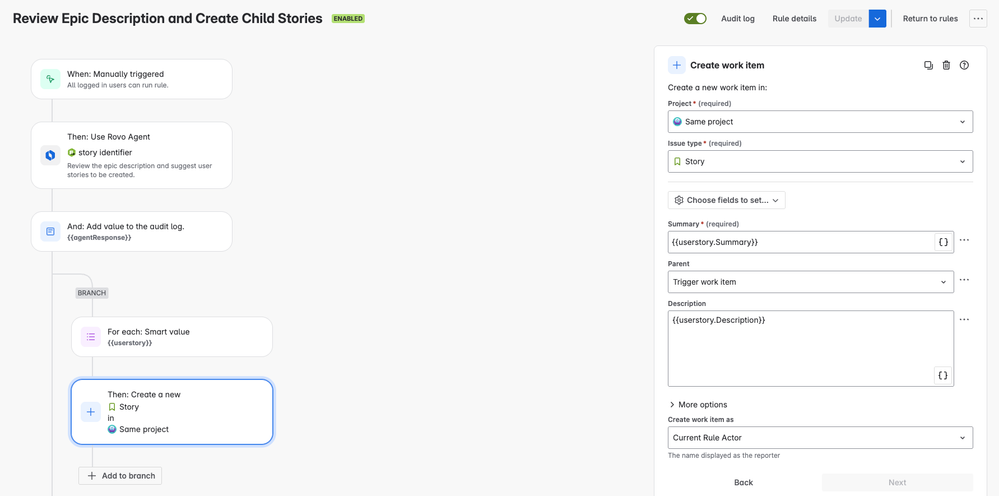Click the Next button
This screenshot has height=496, width=999.
897,483
